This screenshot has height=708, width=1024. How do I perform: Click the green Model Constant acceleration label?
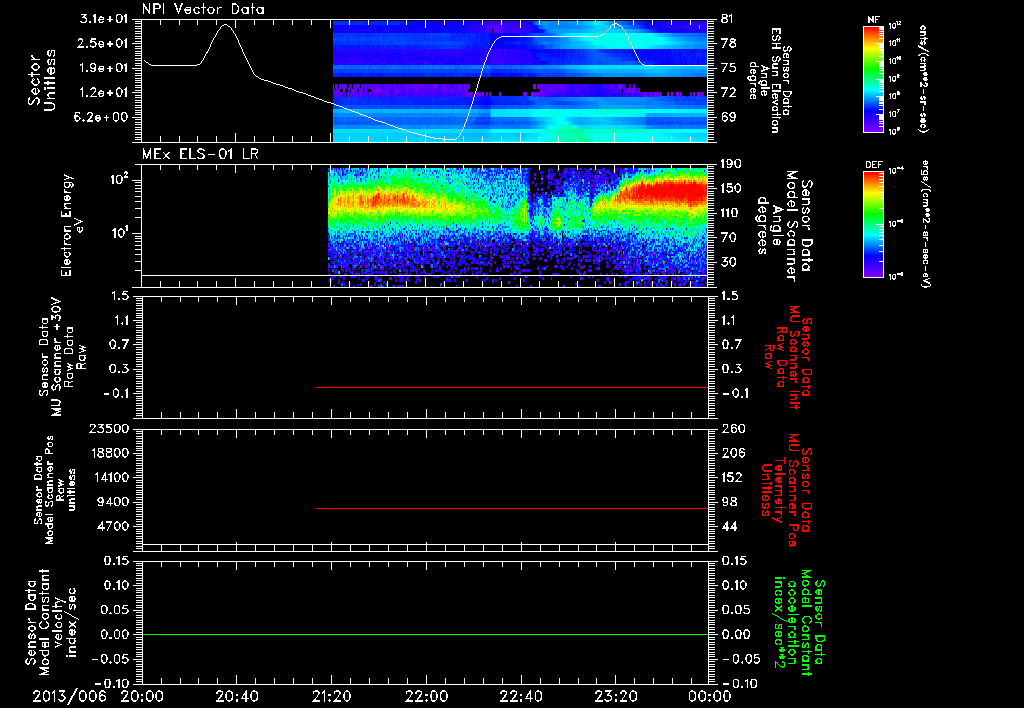799,622
